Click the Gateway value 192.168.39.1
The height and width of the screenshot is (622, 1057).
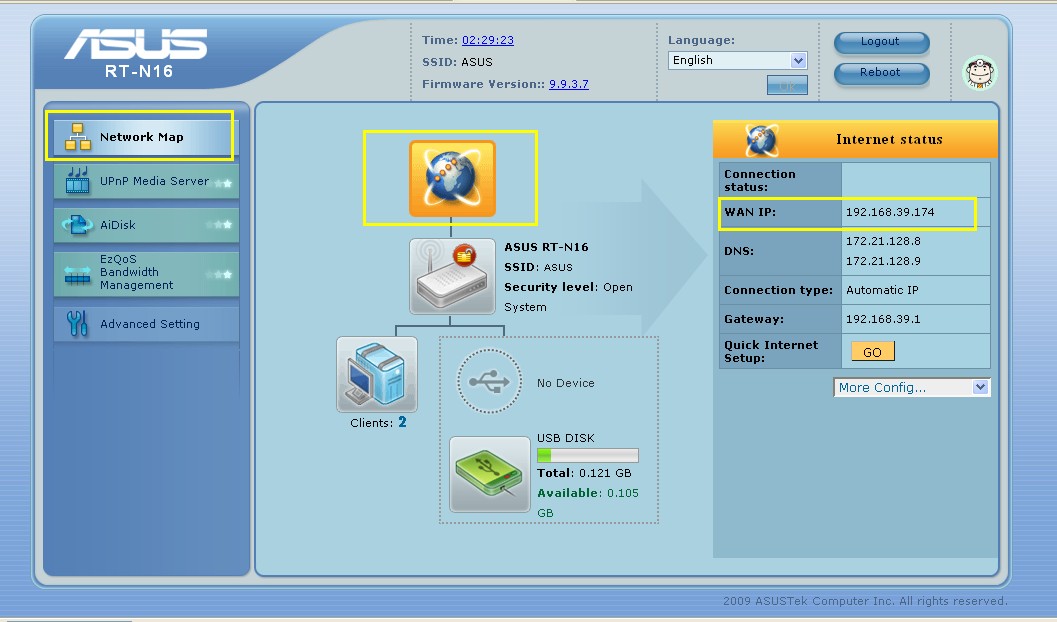pyautogui.click(x=883, y=319)
